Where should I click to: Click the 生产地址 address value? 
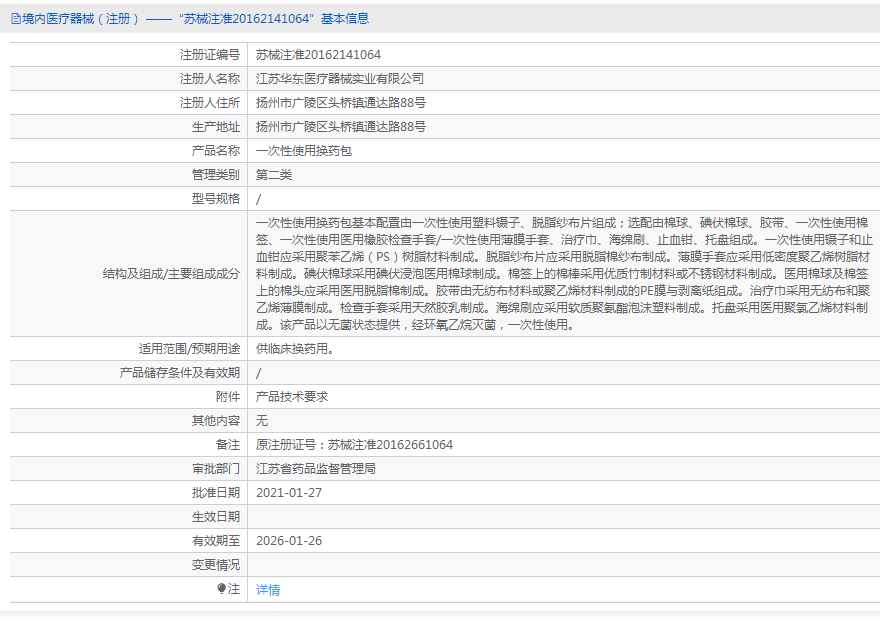341,127
